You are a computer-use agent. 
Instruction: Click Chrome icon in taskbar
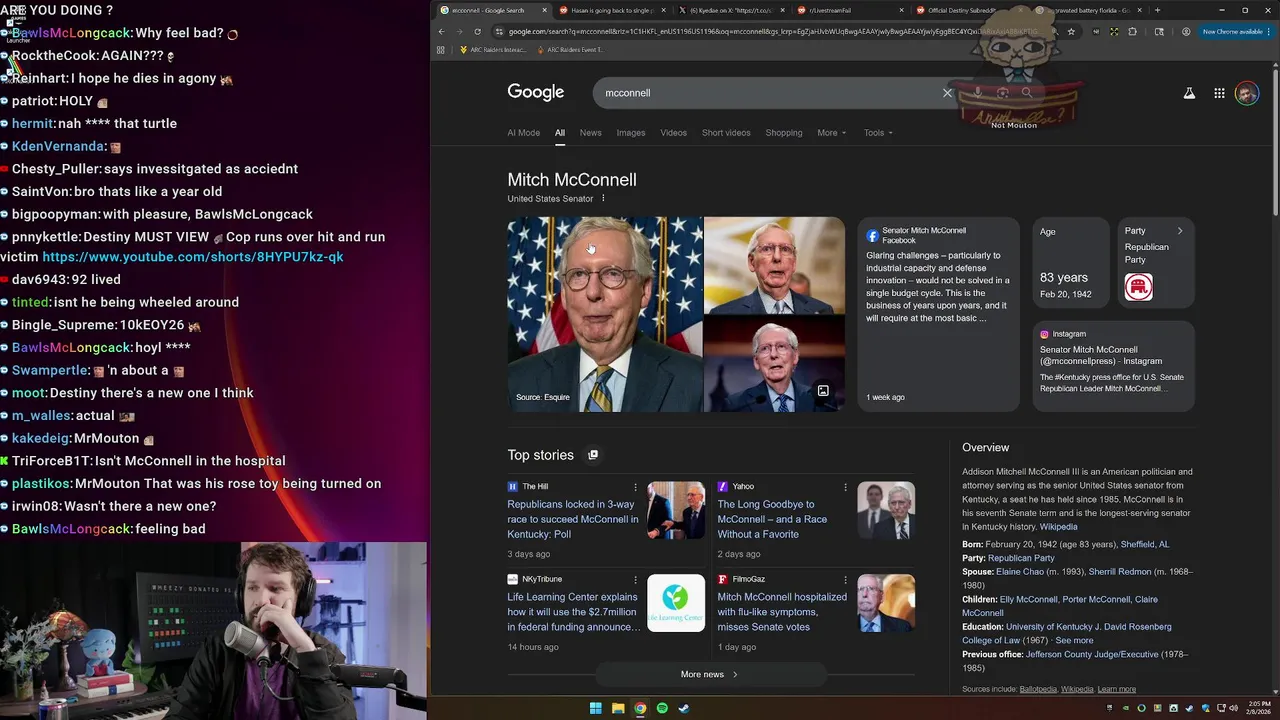click(x=640, y=708)
